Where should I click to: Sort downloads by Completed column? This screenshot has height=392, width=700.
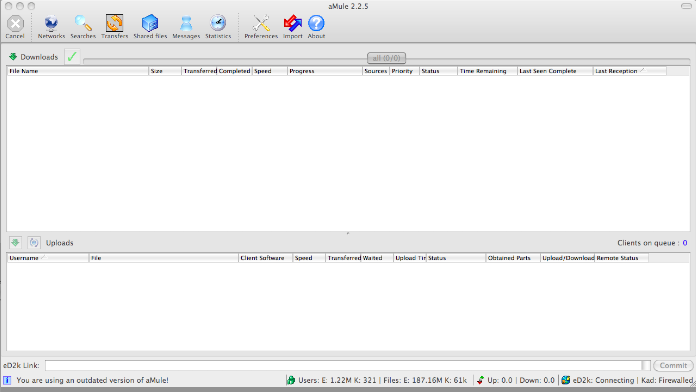pos(234,71)
